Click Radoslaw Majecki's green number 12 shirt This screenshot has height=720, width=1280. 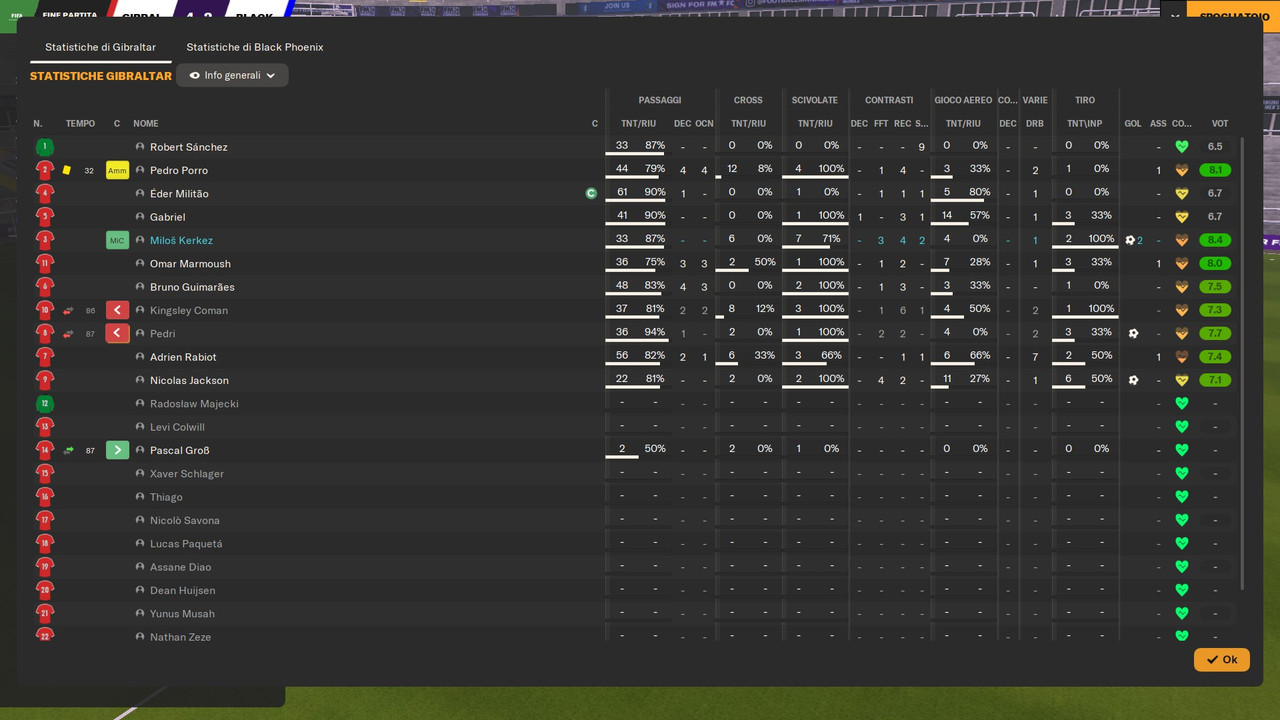click(44, 404)
